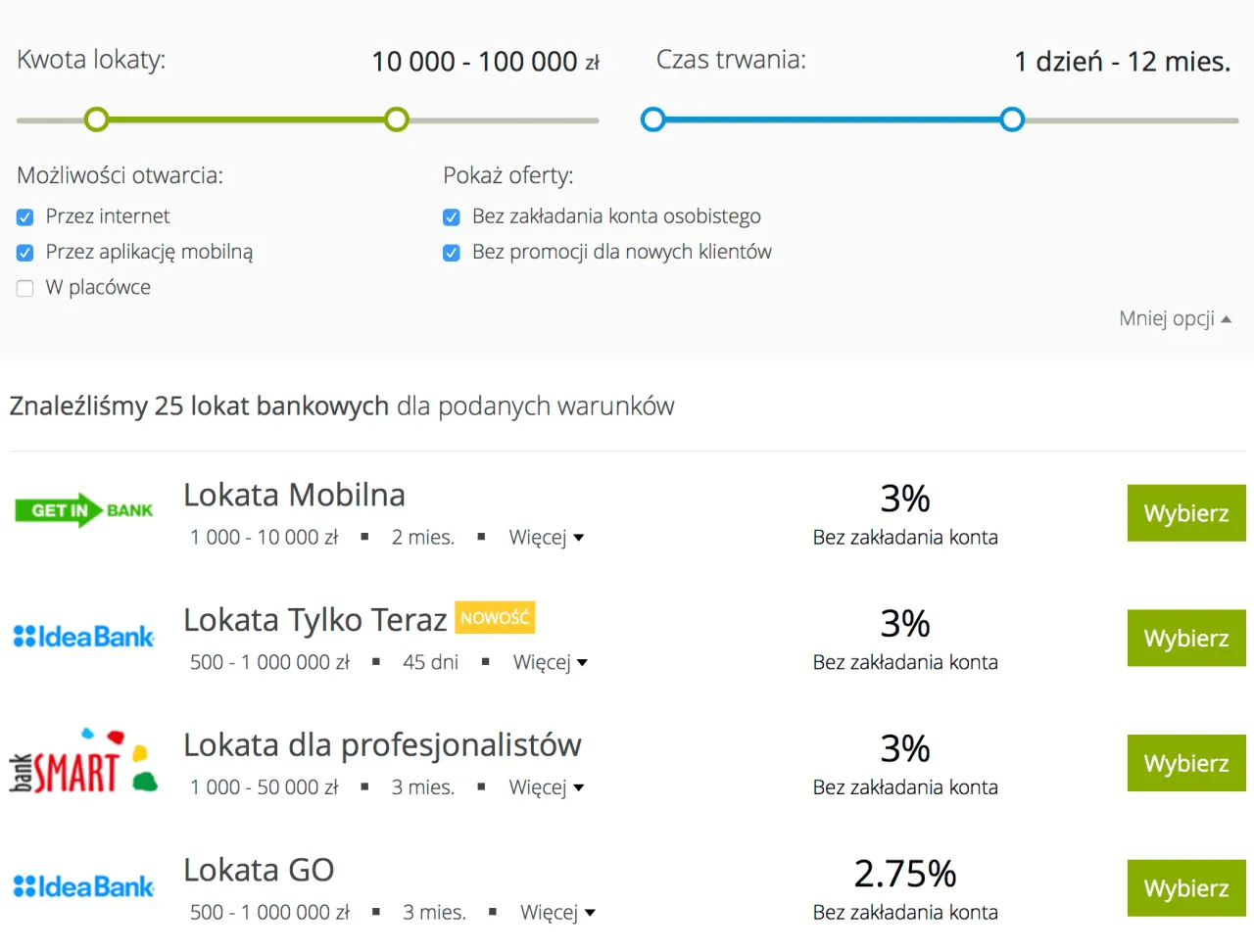Click the left handle of the Kwota lokaty slider
The width and height of the screenshot is (1254, 952).
point(96,119)
